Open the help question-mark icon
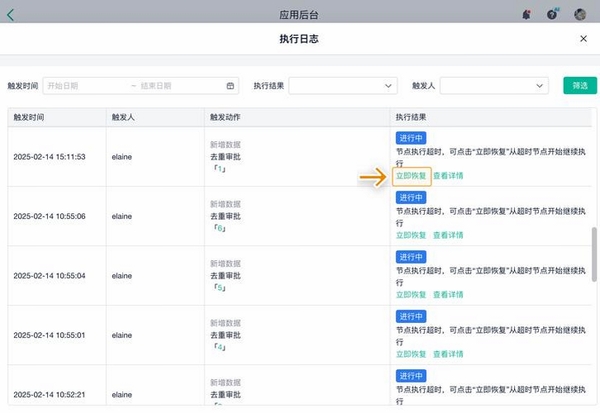600x413 pixels. pyautogui.click(x=552, y=14)
